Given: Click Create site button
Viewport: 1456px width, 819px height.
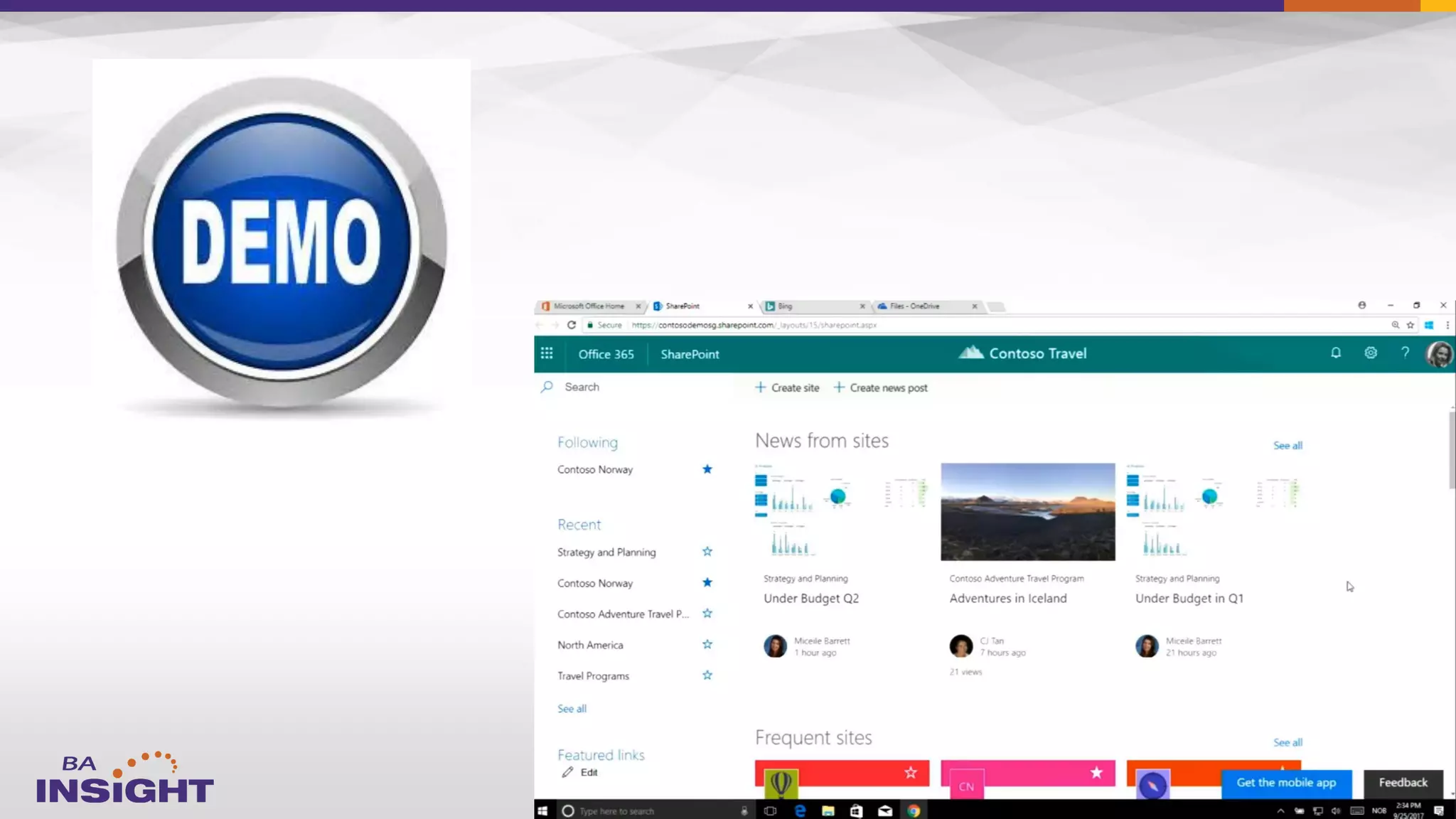Looking at the screenshot, I should point(787,387).
